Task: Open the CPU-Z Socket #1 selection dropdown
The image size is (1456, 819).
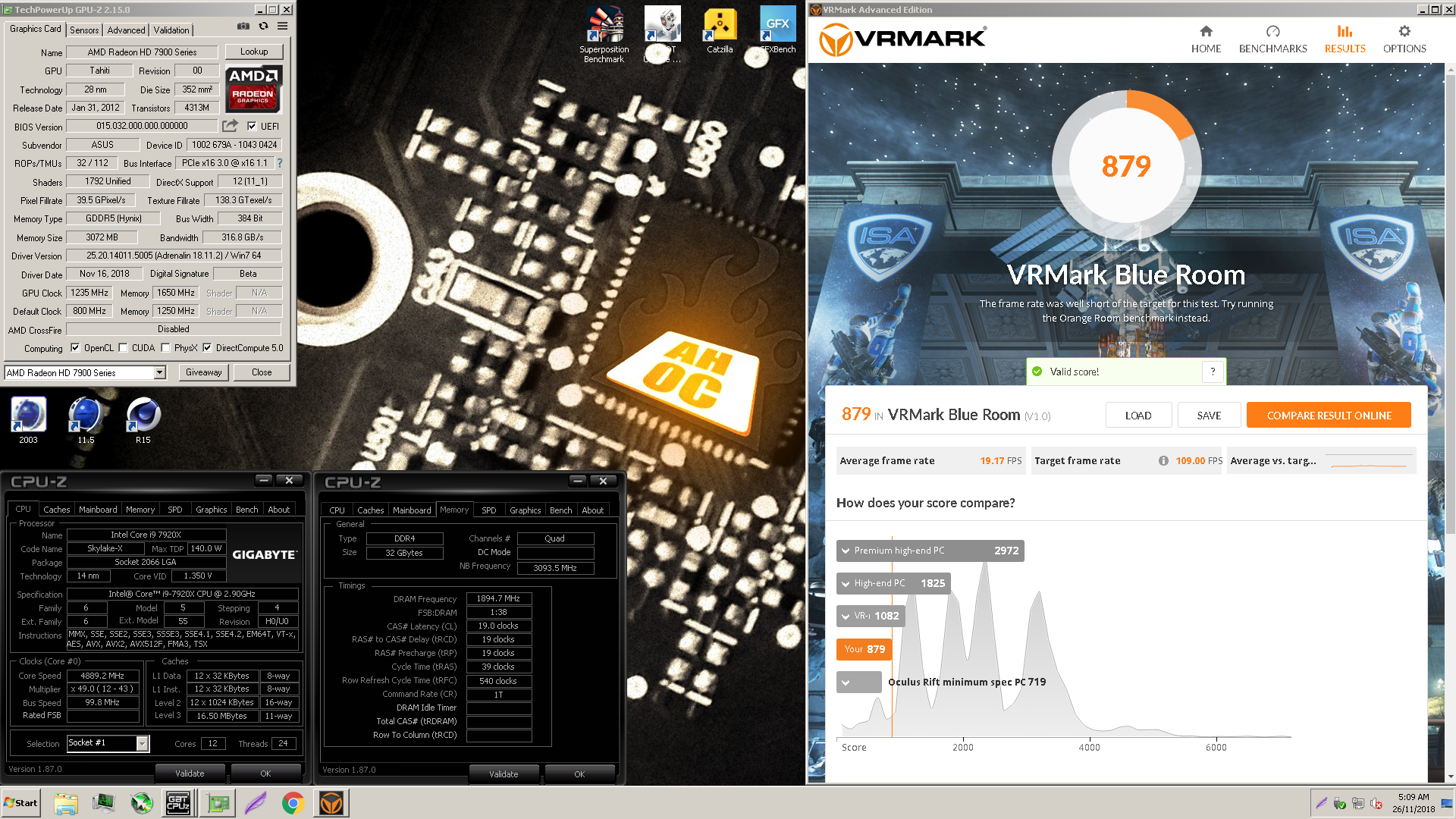Action: pos(142,744)
